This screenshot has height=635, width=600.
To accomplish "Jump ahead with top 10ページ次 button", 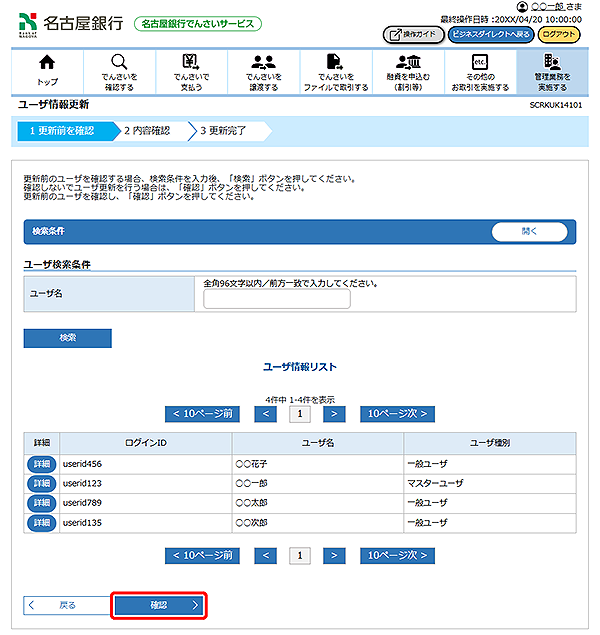I will [x=397, y=413].
